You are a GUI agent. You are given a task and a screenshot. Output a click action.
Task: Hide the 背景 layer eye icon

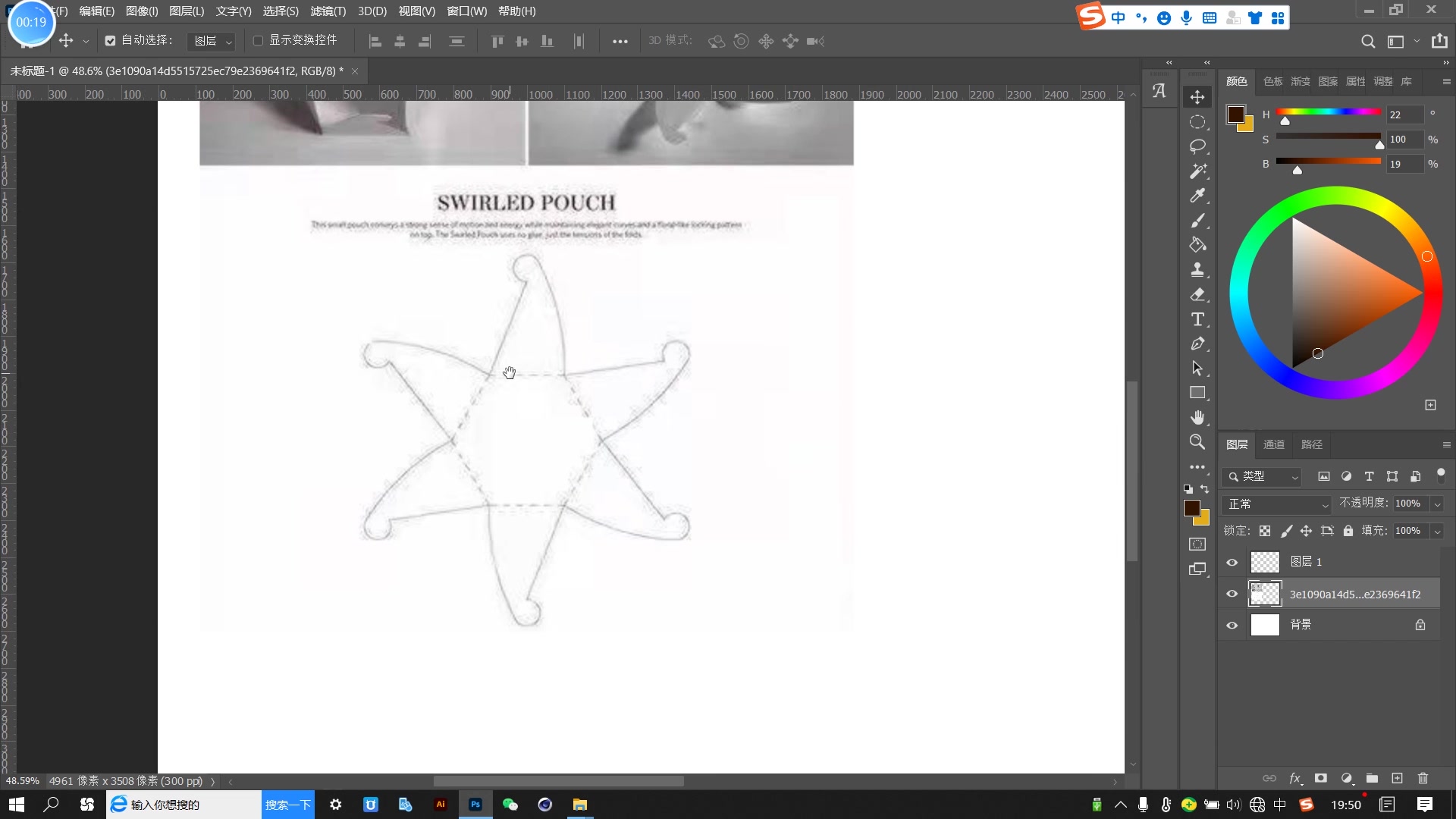(x=1232, y=625)
